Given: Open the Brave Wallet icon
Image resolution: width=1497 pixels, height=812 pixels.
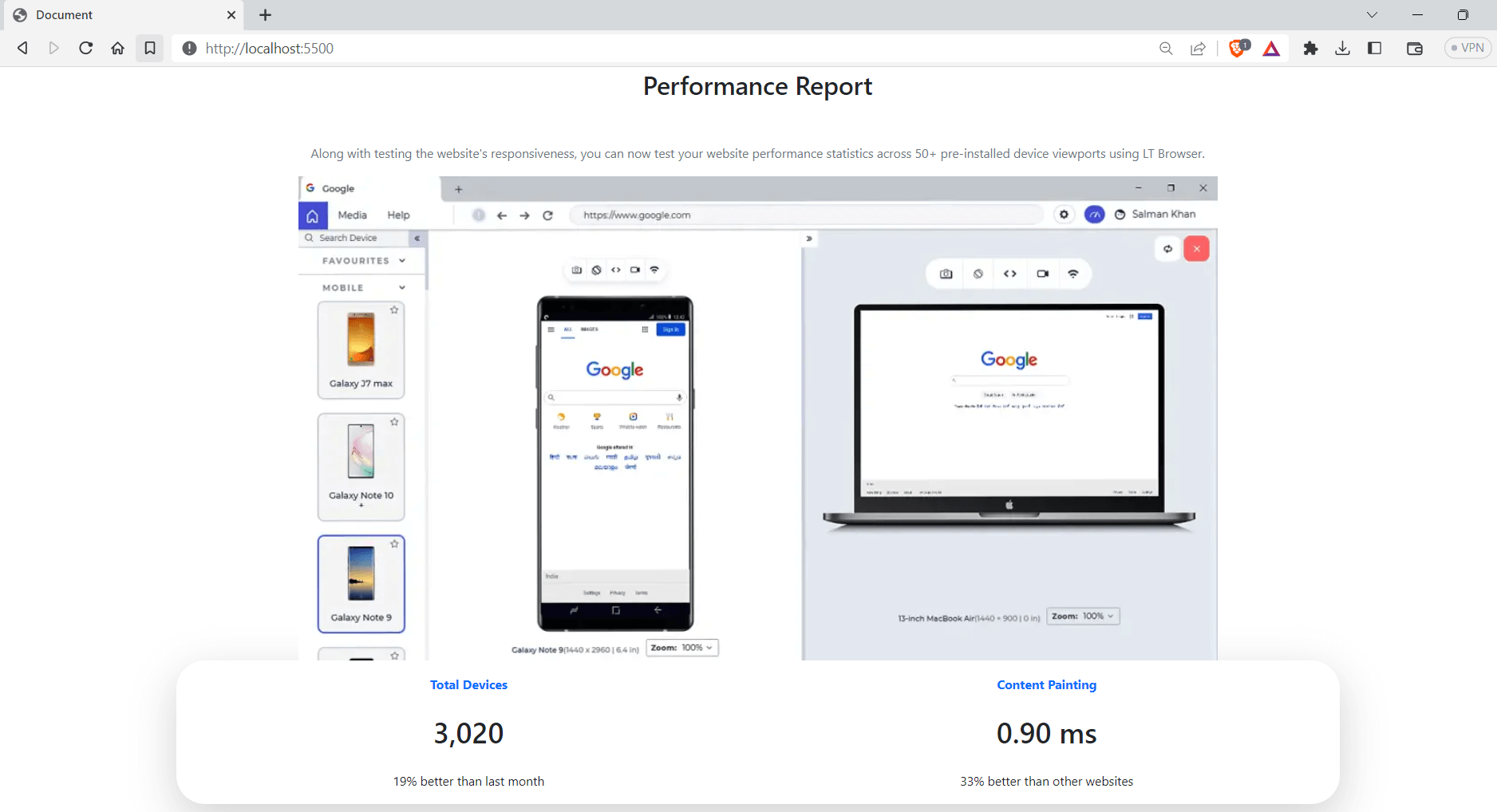Looking at the screenshot, I should click(1414, 48).
